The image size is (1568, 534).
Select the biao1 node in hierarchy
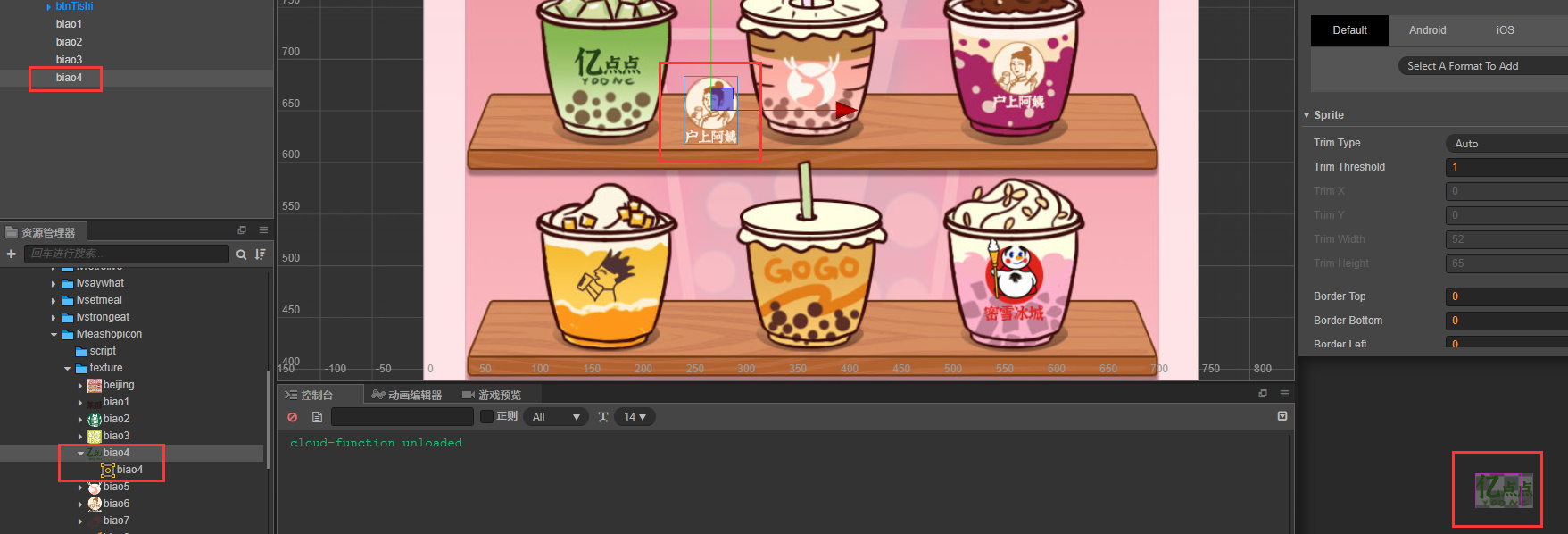point(69,24)
